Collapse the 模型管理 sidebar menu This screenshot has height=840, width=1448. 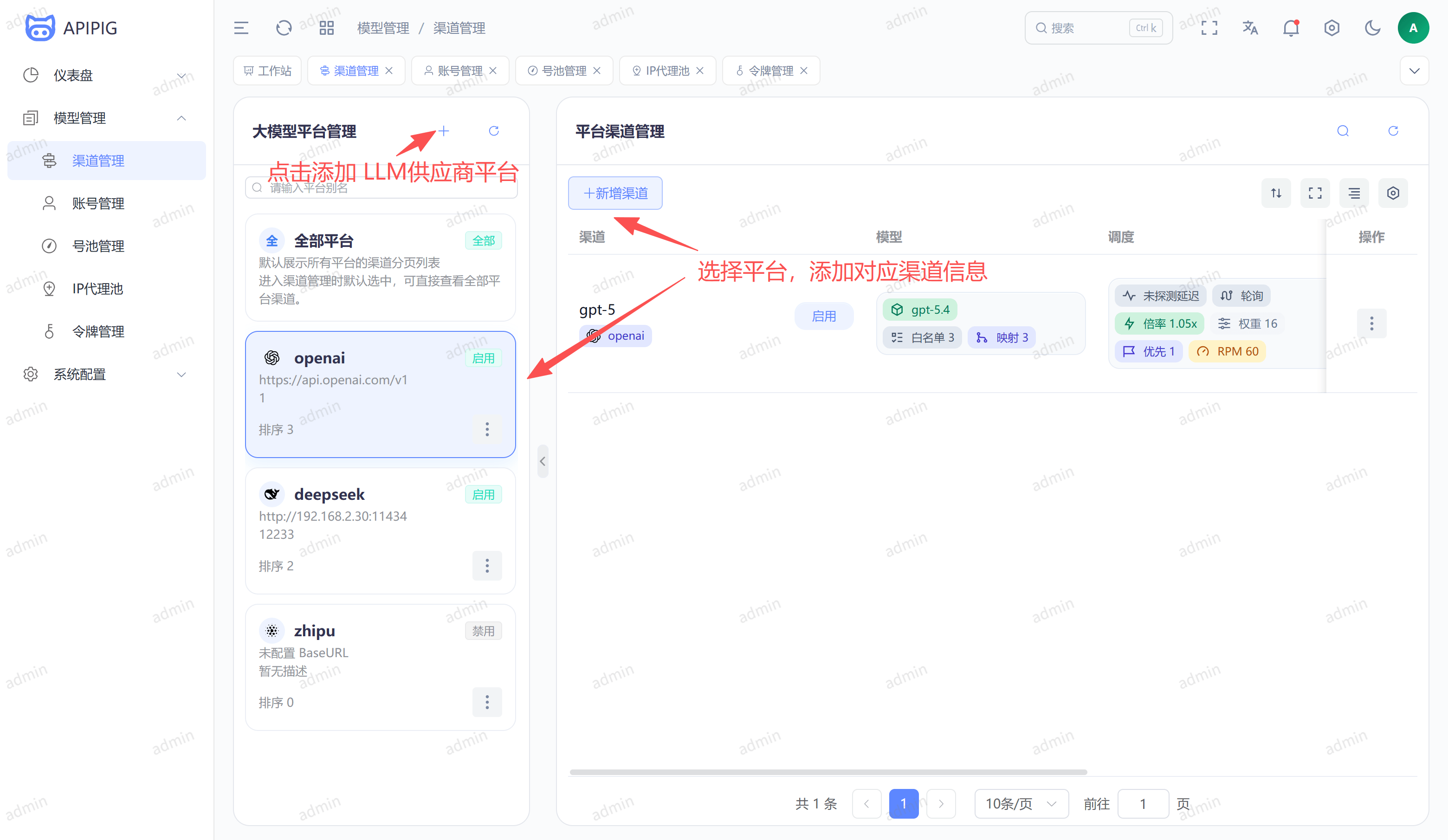106,118
